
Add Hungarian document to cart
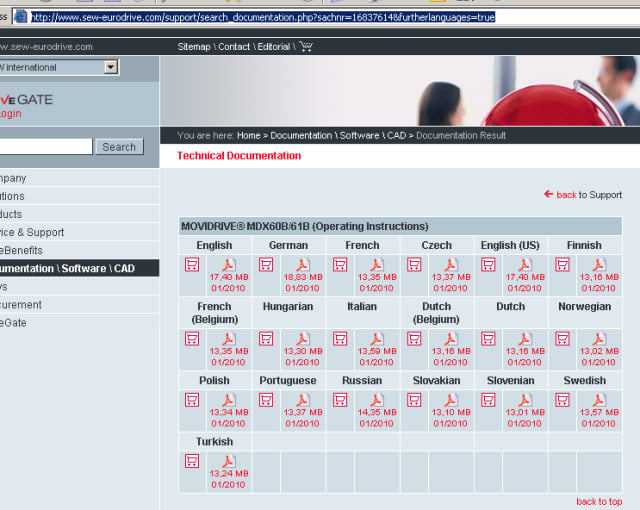point(266,339)
